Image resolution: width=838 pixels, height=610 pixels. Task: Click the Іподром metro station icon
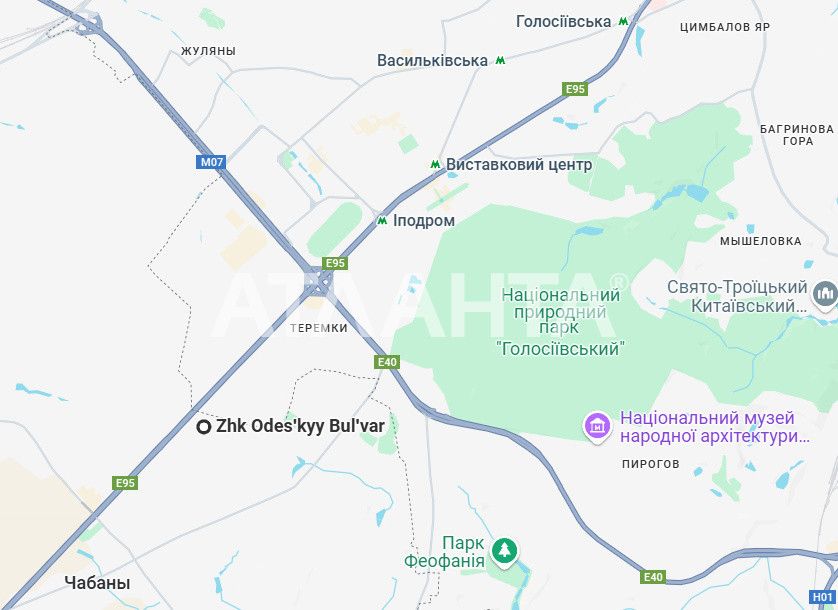point(382,220)
